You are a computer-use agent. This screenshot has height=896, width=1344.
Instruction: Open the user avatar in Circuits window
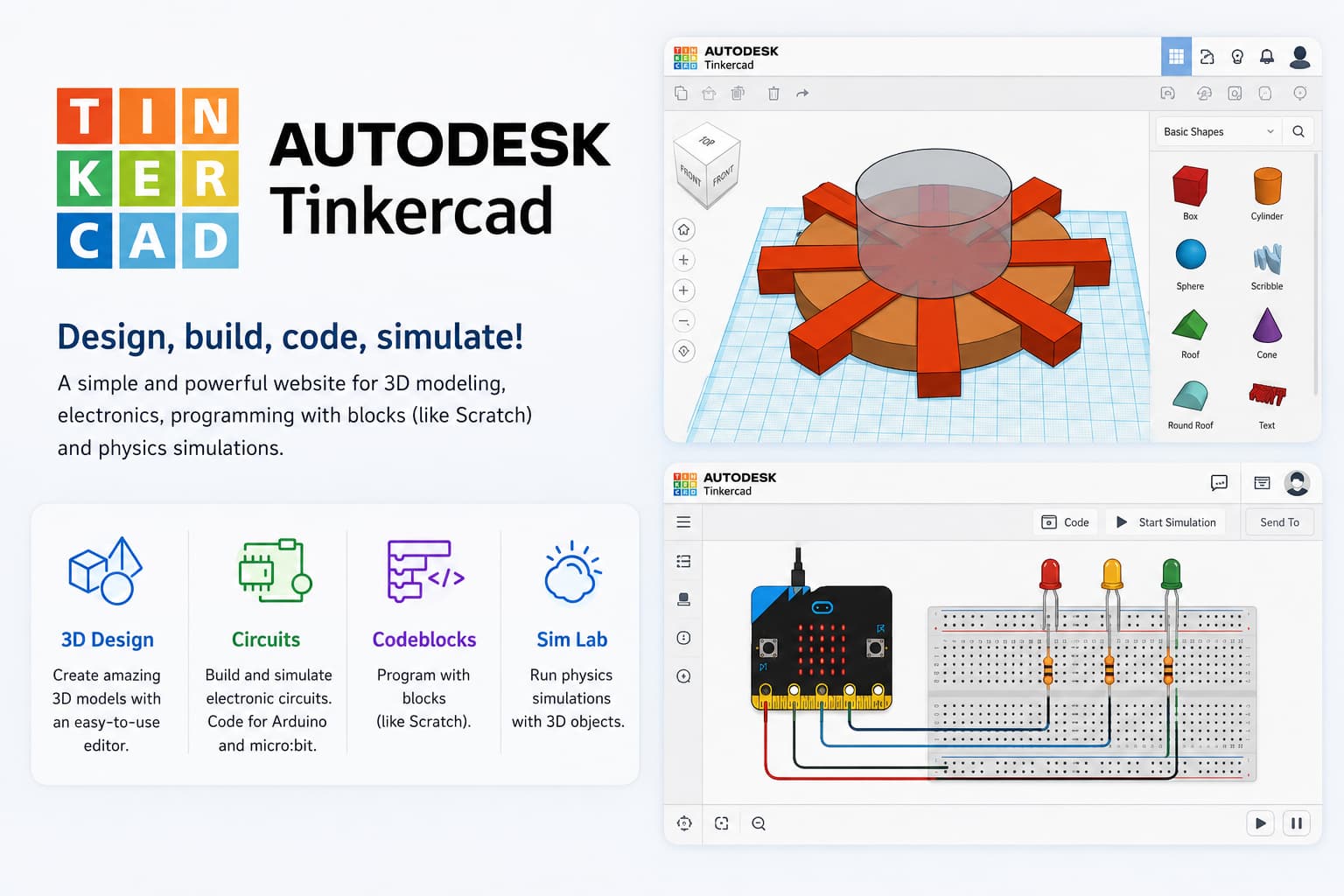(1297, 483)
